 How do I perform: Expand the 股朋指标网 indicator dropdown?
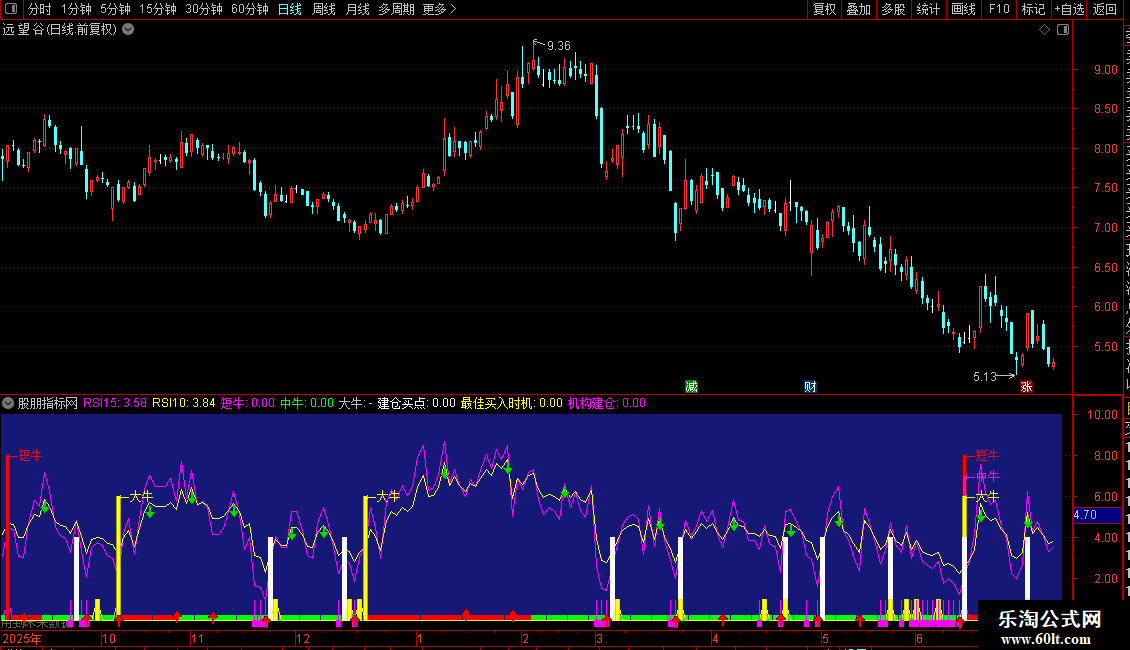(8, 403)
